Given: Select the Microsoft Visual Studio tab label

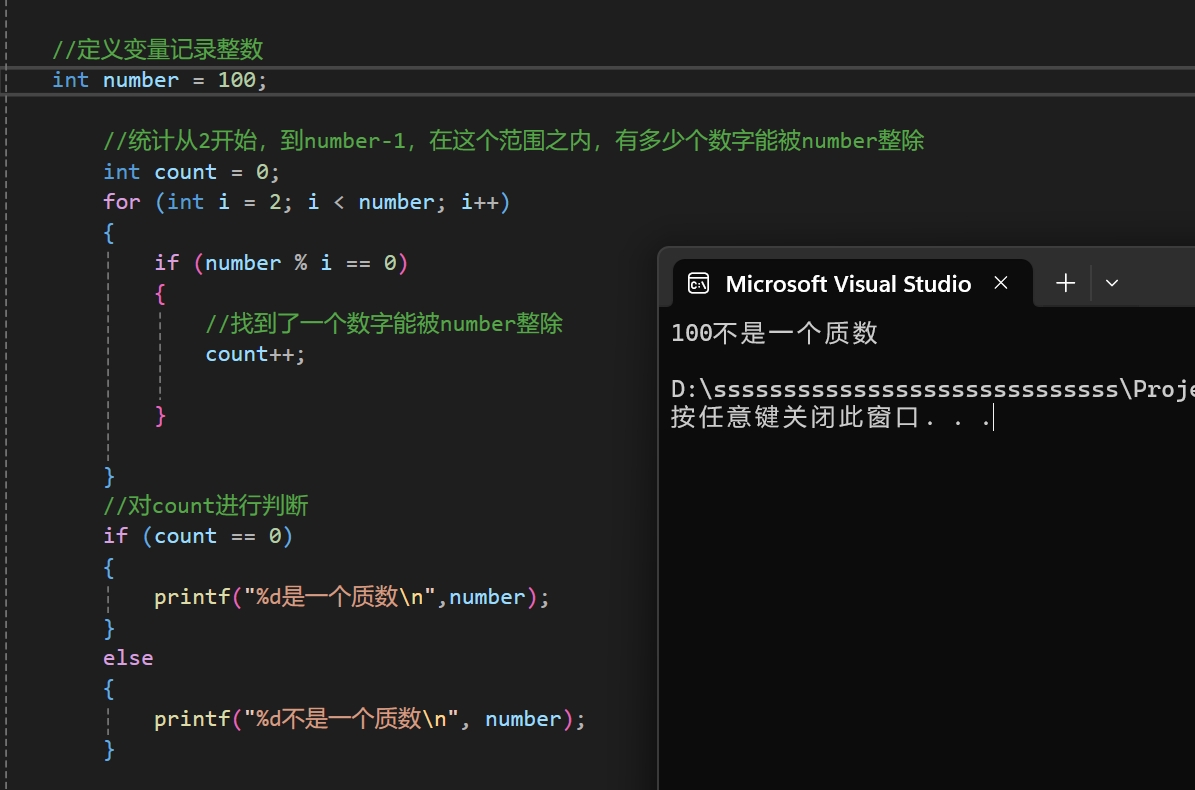Looking at the screenshot, I should point(848,283).
